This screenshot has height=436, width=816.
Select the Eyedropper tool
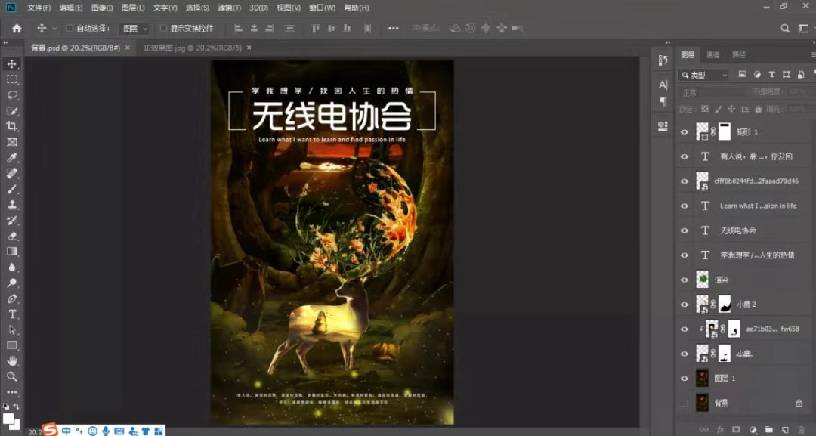point(12,158)
